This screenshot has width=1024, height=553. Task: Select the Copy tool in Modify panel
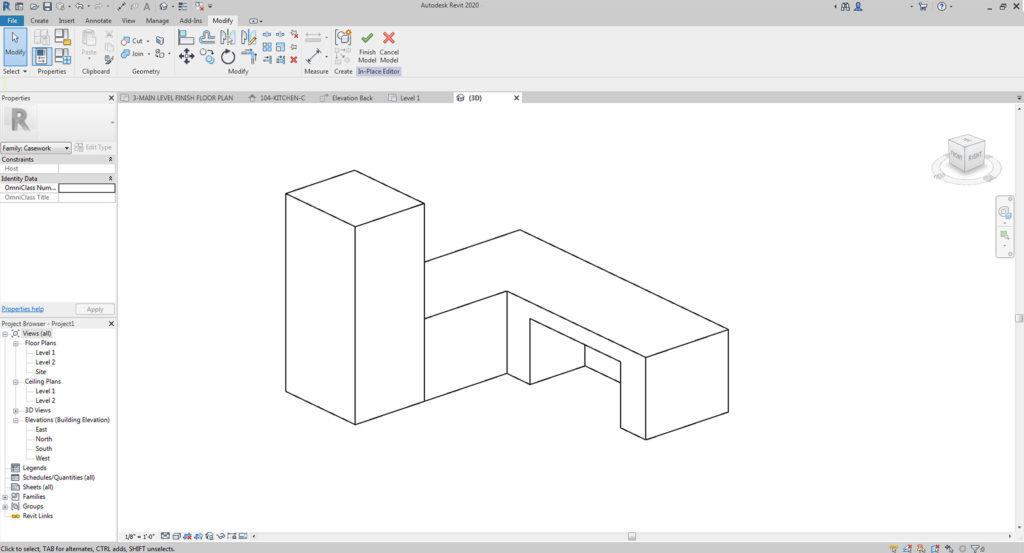[207, 57]
